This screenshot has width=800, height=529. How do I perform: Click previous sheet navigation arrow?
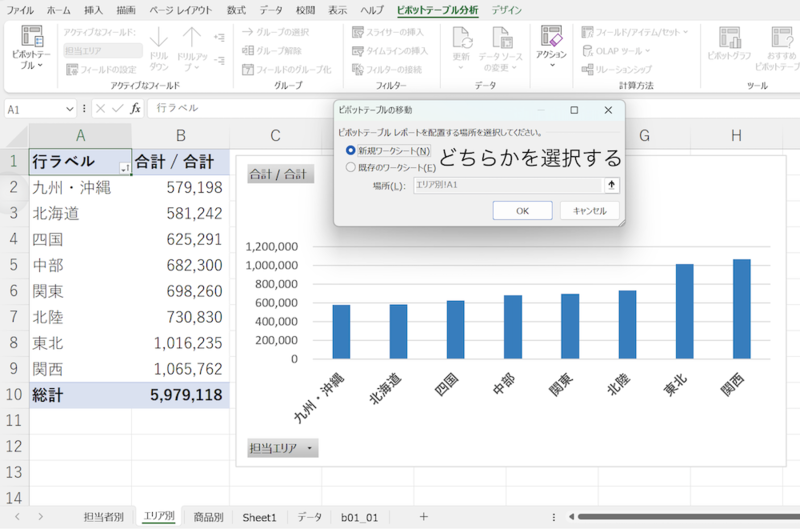pos(17,517)
